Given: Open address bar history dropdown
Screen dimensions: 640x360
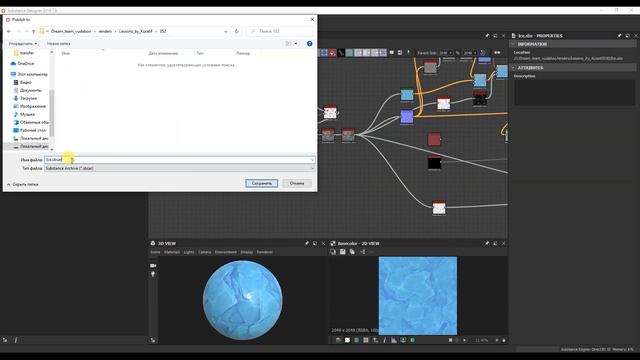Looking at the screenshot, I should 225,31.
